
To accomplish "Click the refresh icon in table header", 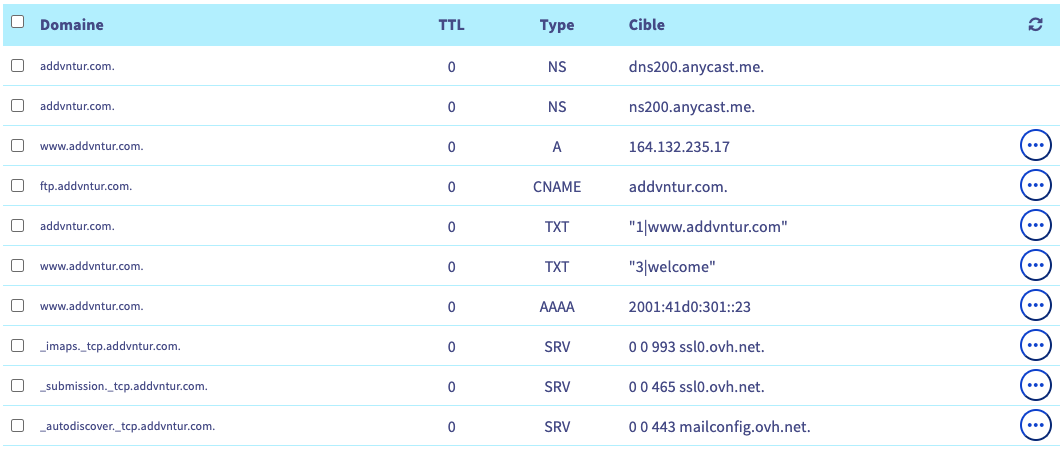I will point(1035,25).
